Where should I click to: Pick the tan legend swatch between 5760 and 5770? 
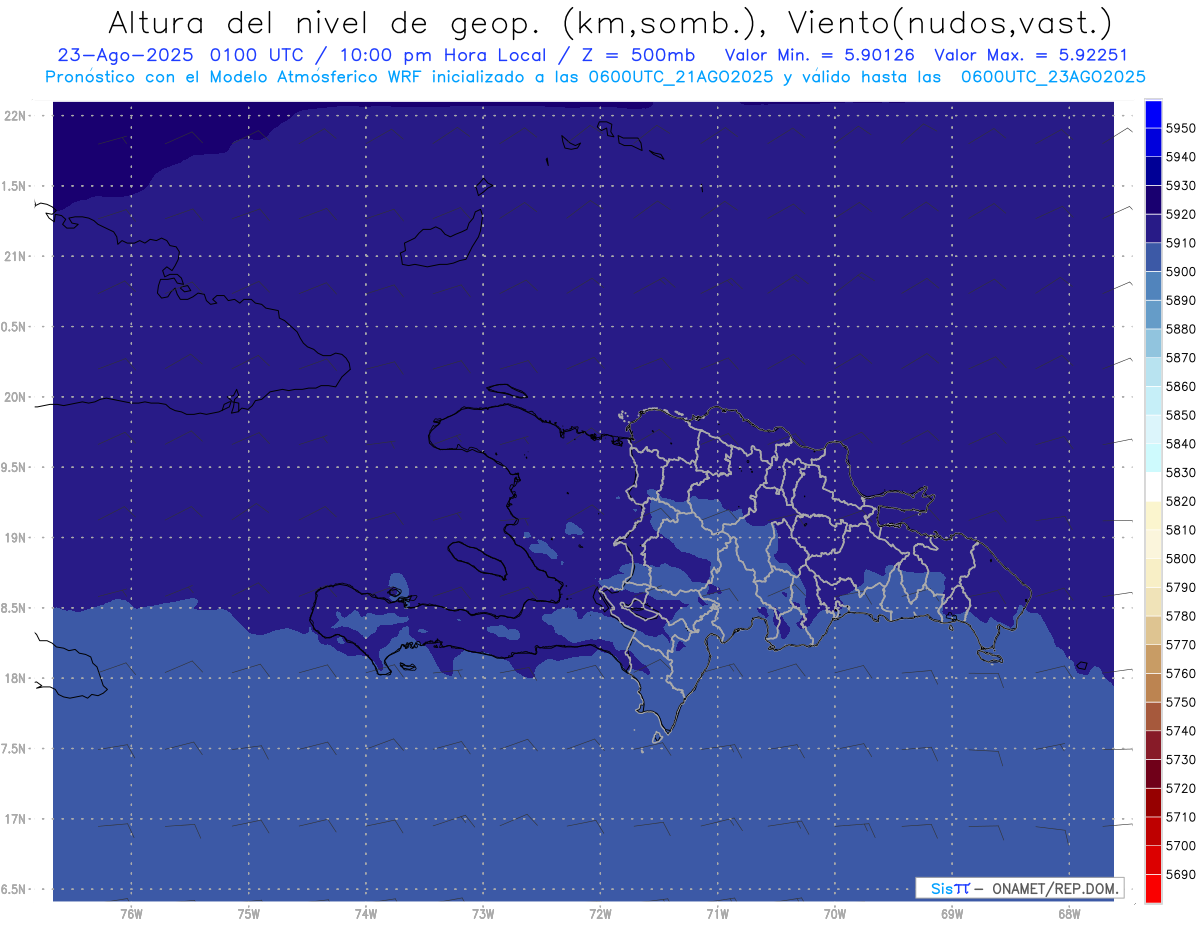(1153, 660)
